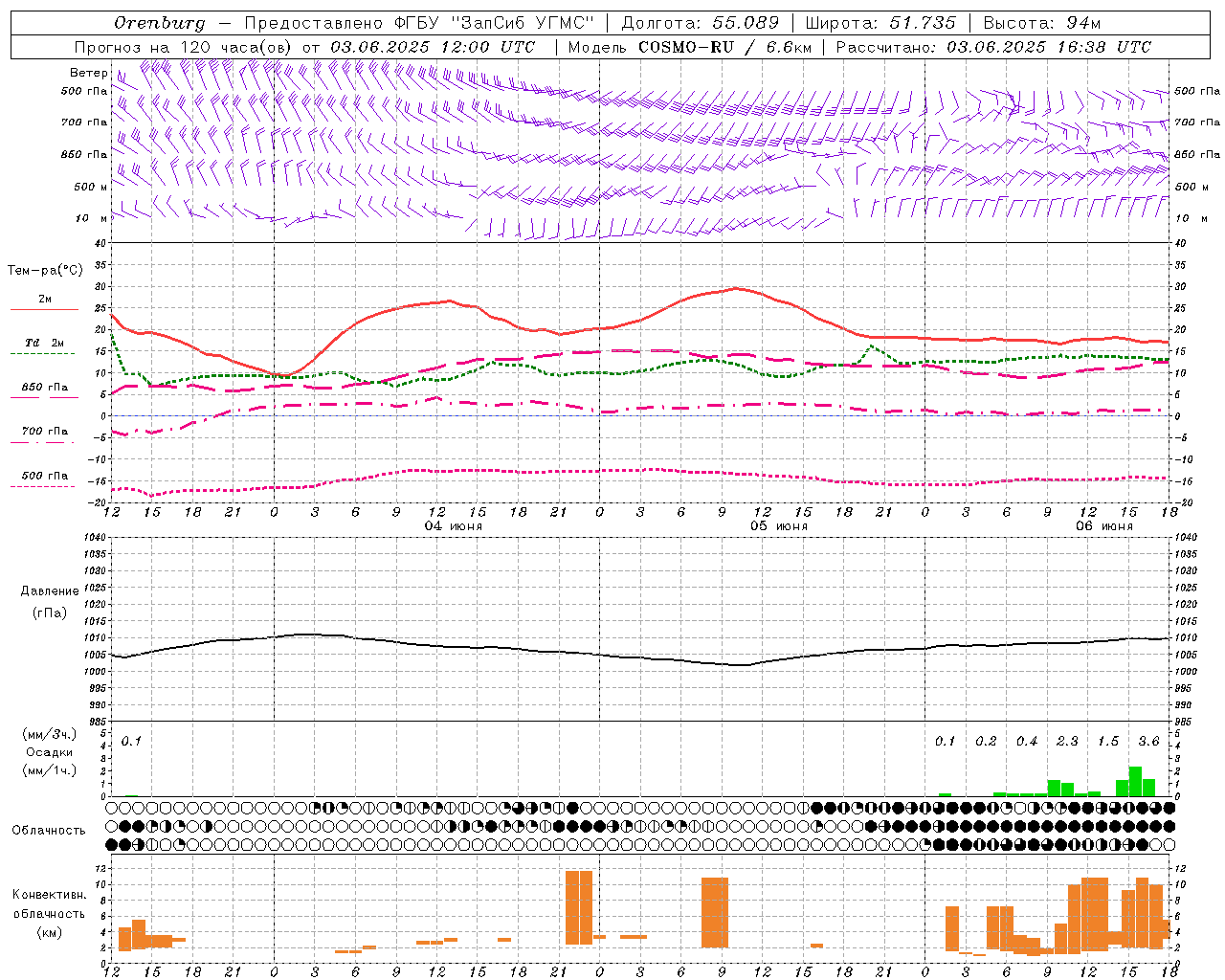Click the Широта: 51.735 value
The width and height of the screenshot is (1225, 980).
click(880, 23)
